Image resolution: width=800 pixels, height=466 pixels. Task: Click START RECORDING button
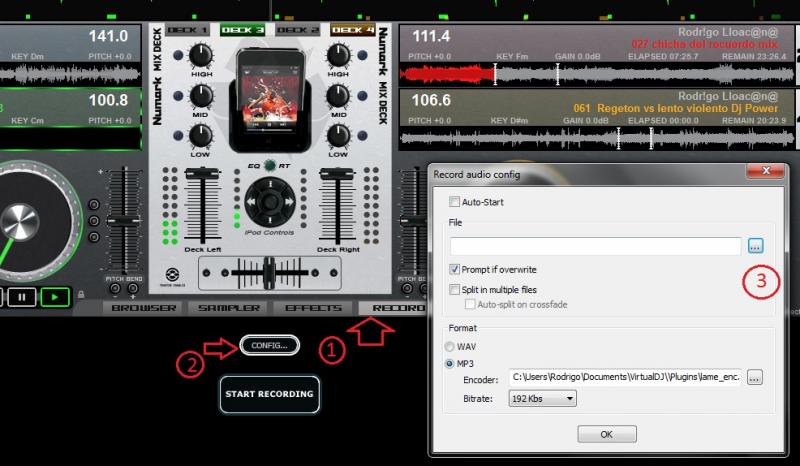[x=269, y=394]
